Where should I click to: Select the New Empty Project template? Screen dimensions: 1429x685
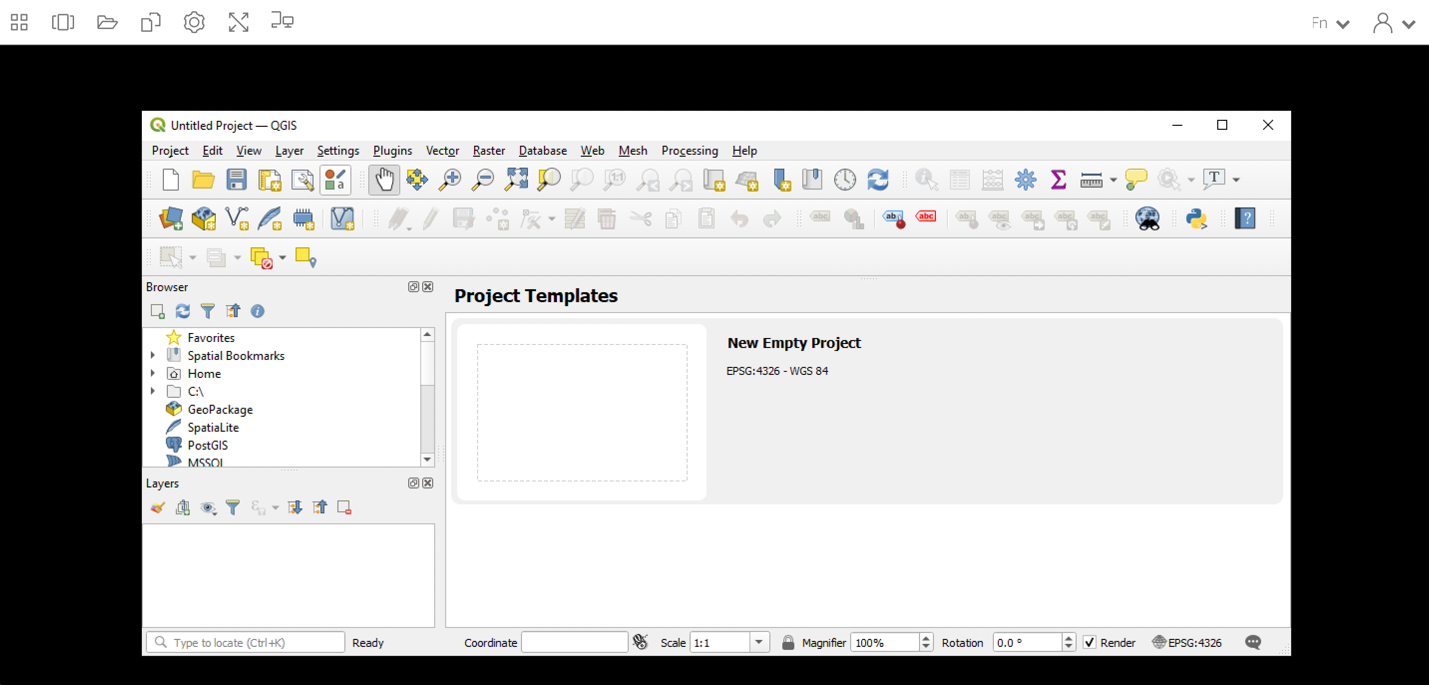[x=582, y=412]
